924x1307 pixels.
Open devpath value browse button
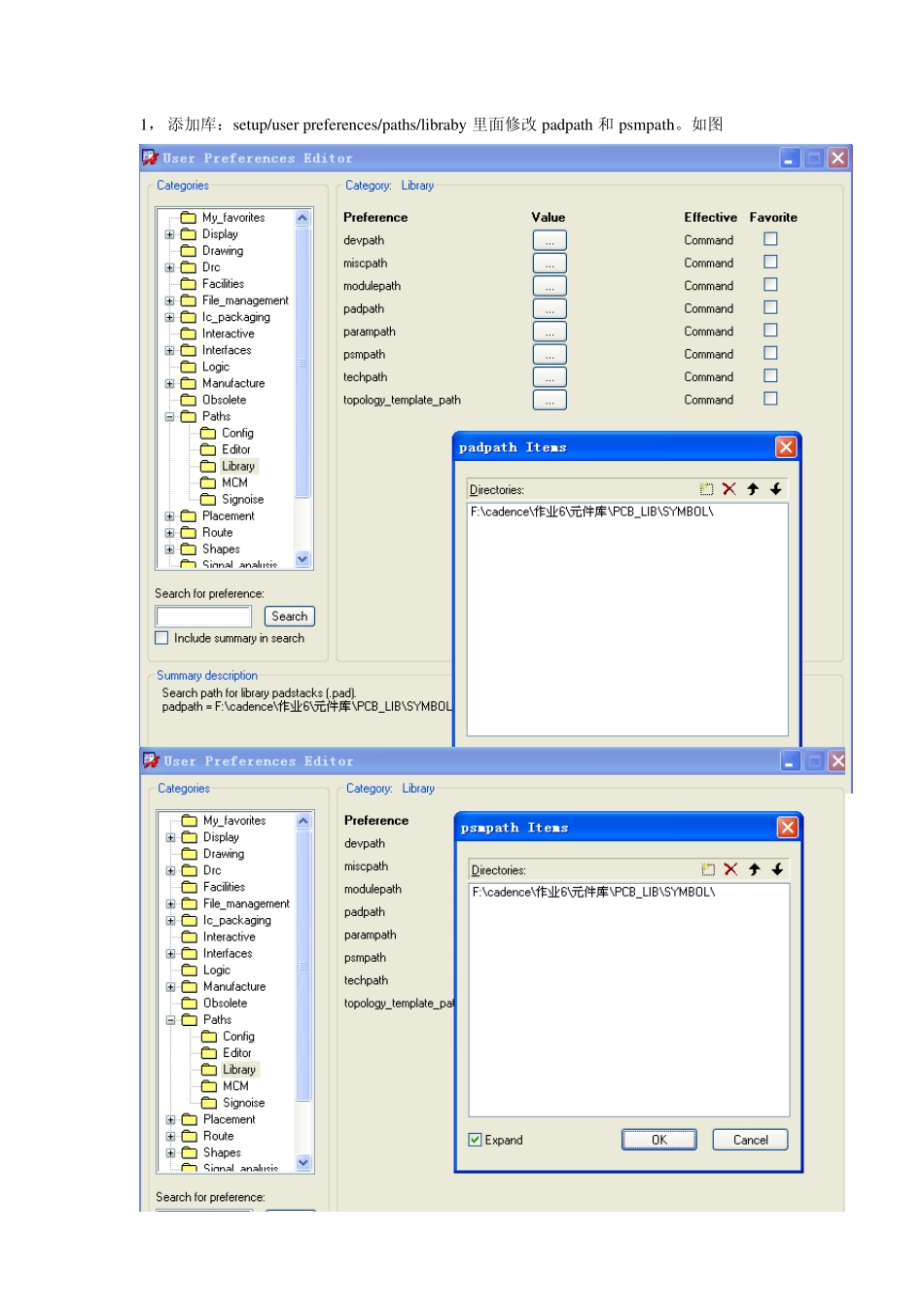pos(550,240)
